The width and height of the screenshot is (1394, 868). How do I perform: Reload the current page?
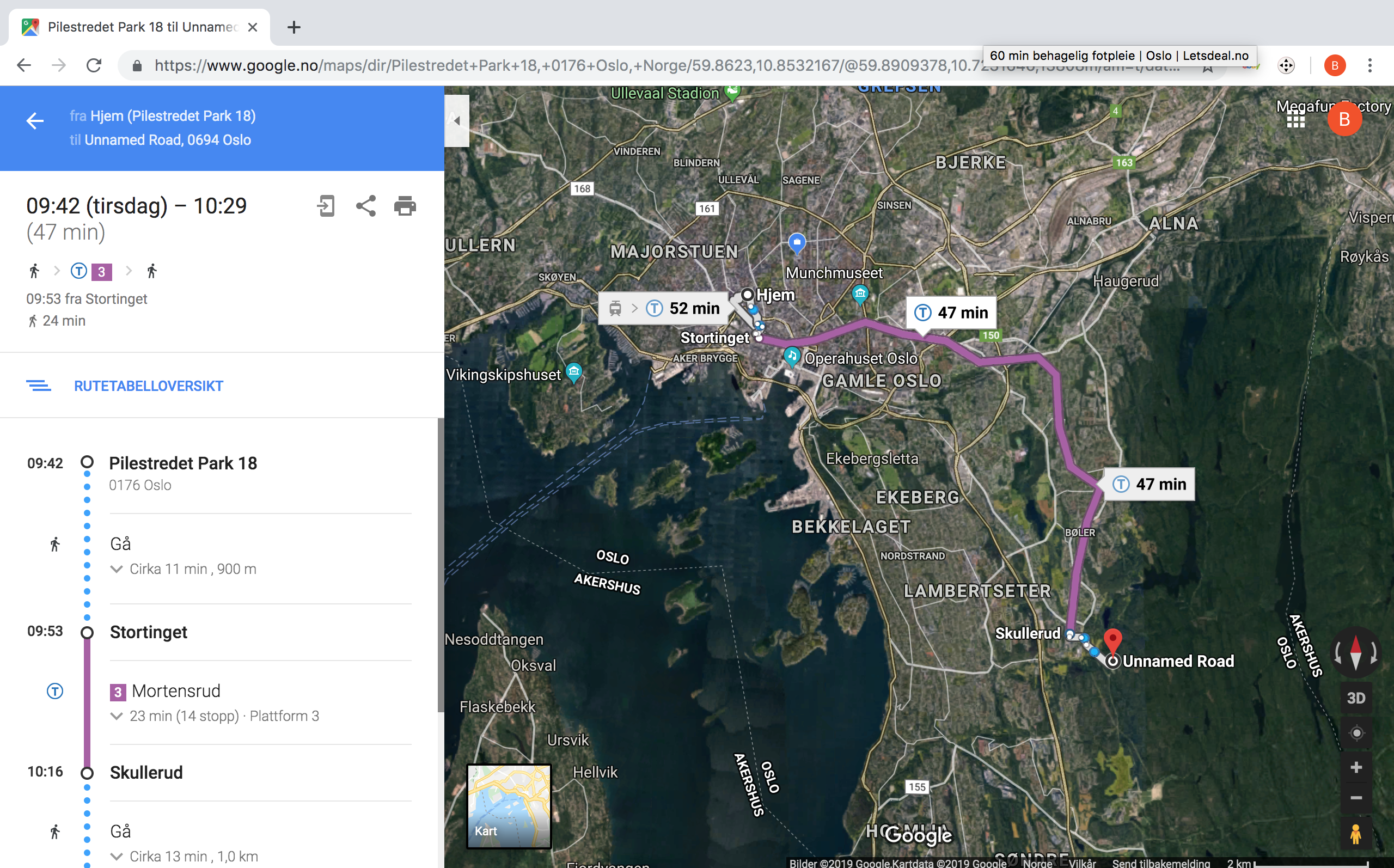pos(94,65)
